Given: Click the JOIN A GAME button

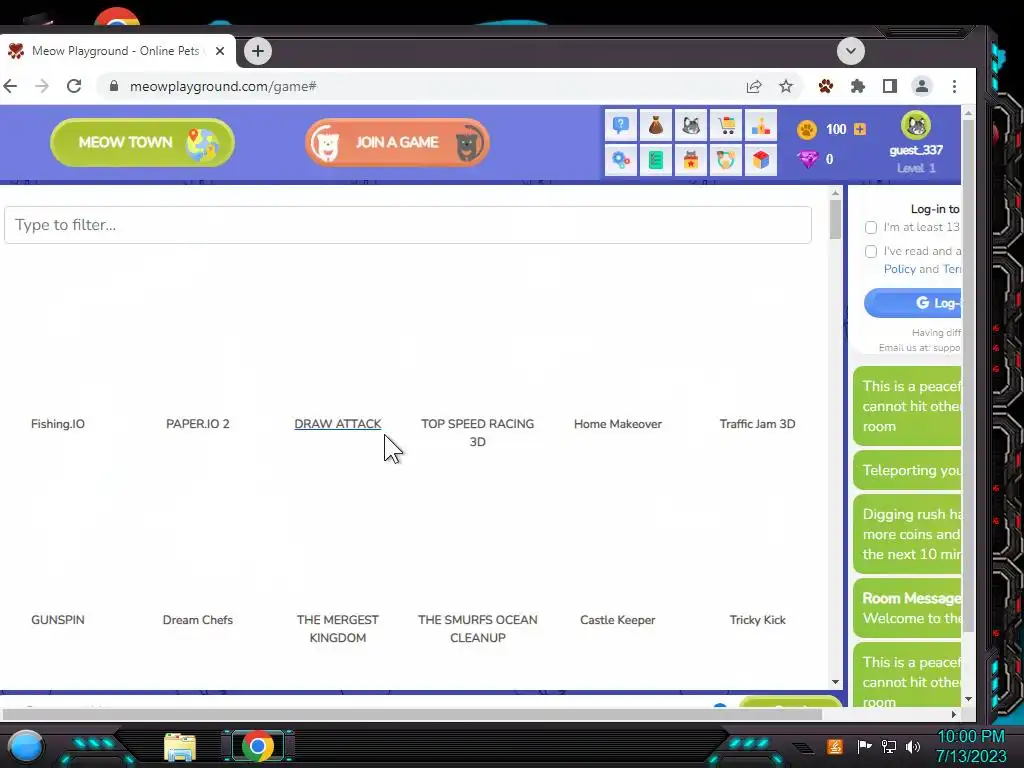Looking at the screenshot, I should click(x=397, y=142).
